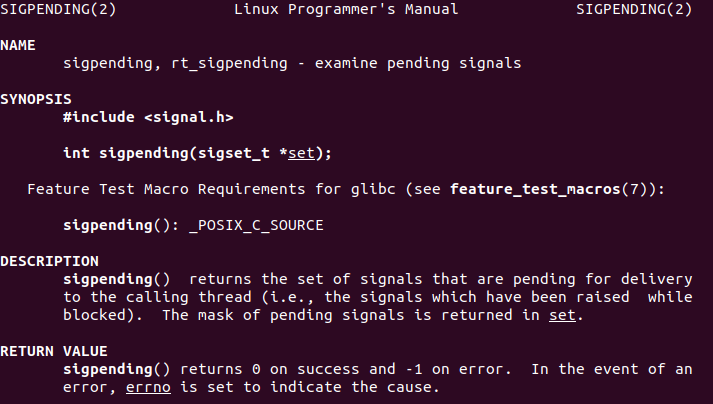Click the #include <signal.h> line
The width and height of the screenshot is (713, 404).
tap(148, 118)
